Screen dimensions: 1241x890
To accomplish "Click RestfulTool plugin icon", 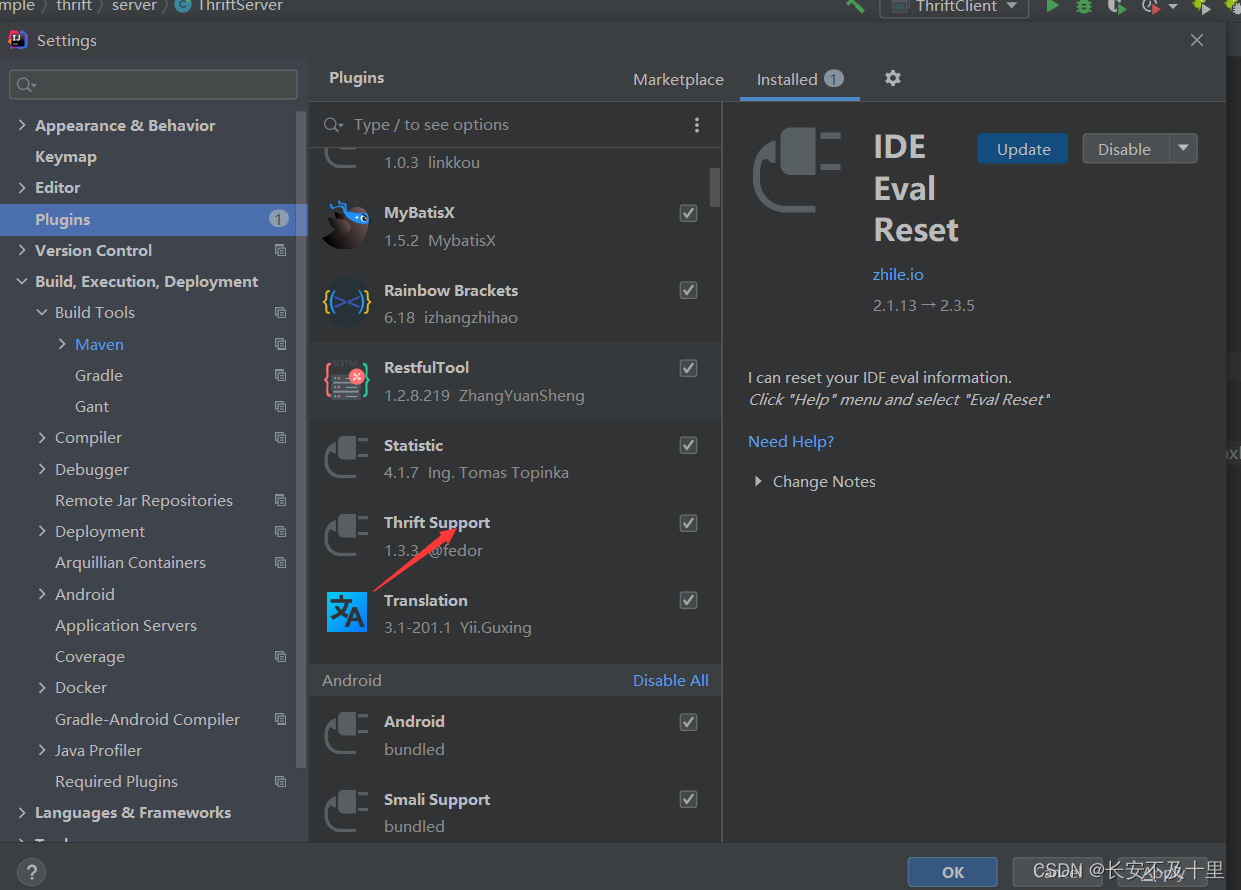I will tap(347, 381).
